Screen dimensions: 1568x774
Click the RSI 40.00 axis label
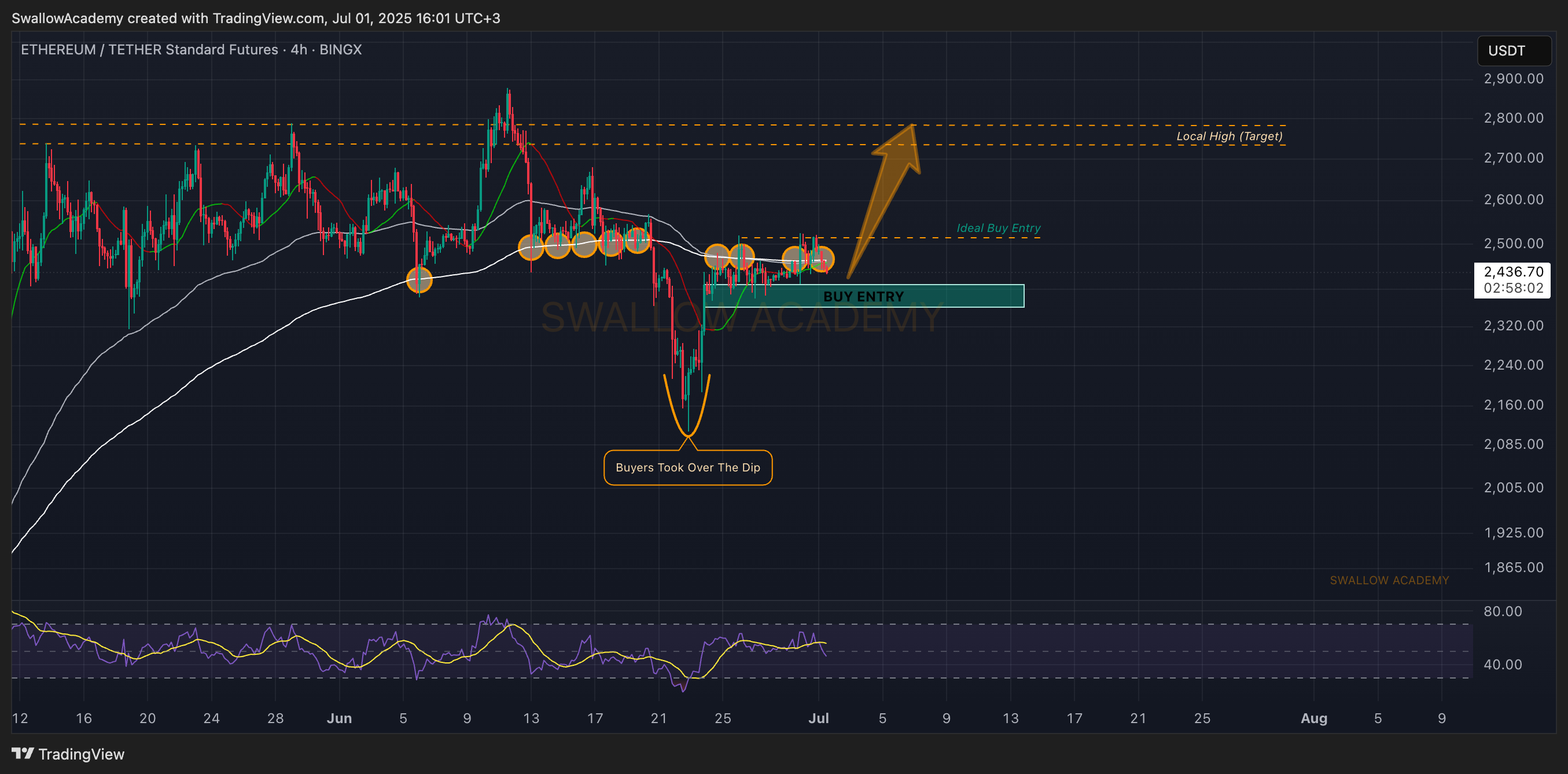1502,665
